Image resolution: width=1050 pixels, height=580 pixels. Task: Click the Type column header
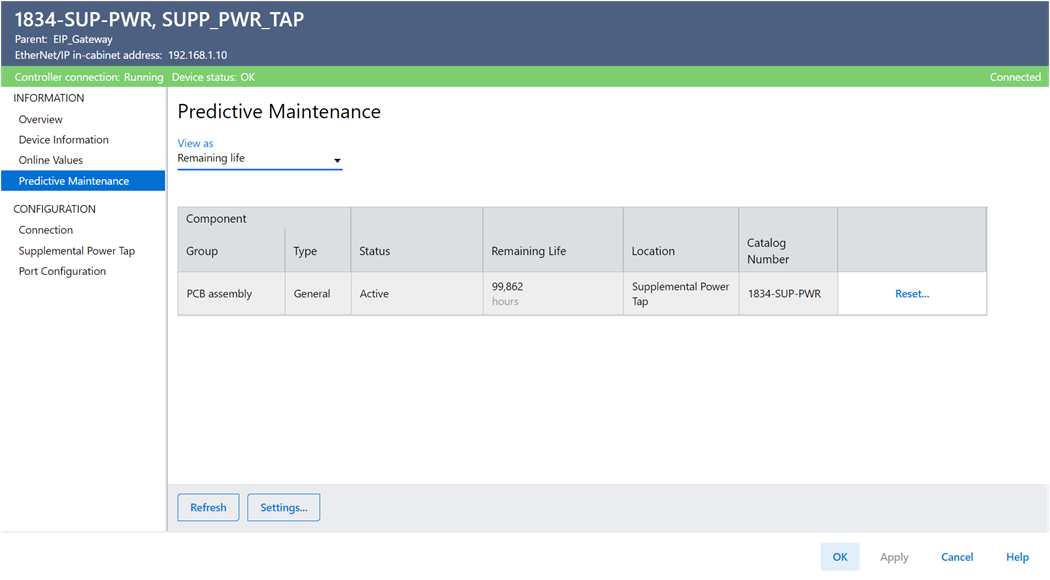pos(305,251)
